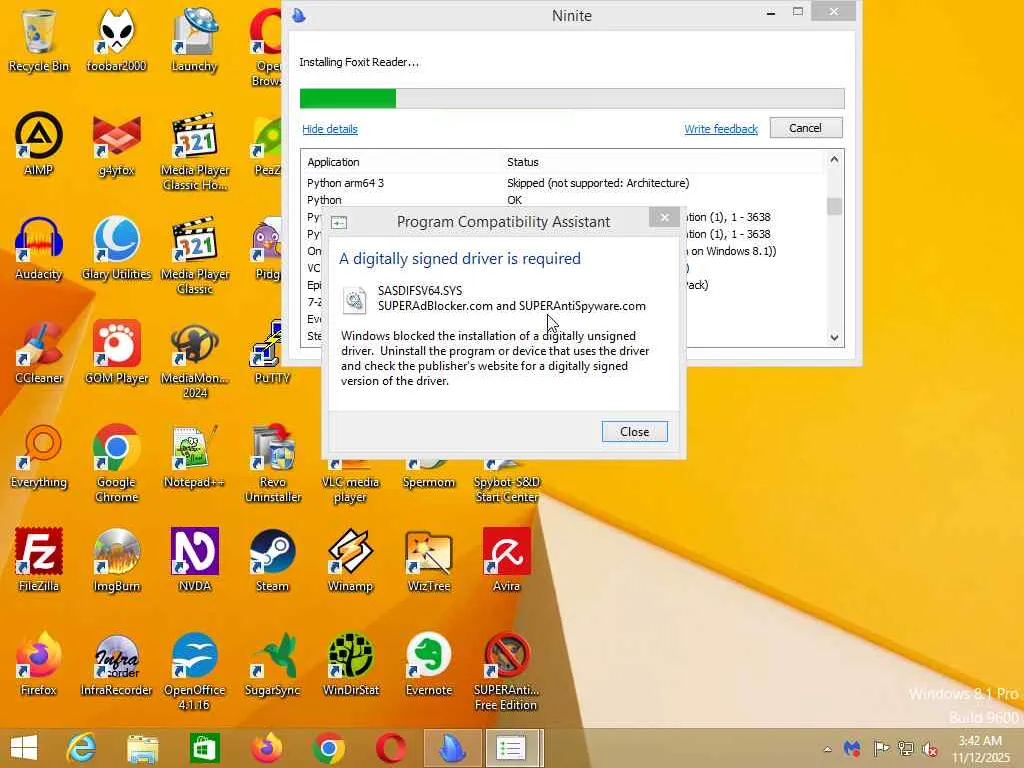Click Cancel in the Ninite window
This screenshot has width=1024, height=768.
[x=805, y=128]
